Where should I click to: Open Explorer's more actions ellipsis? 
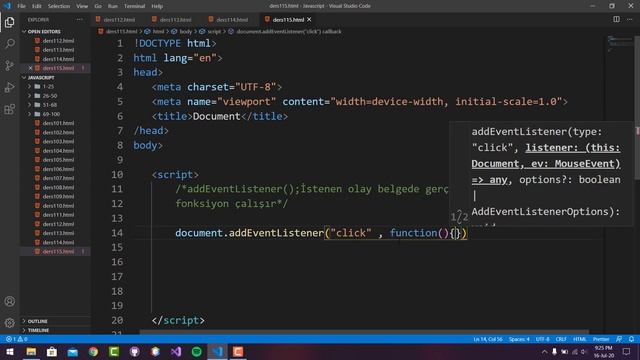(79, 20)
